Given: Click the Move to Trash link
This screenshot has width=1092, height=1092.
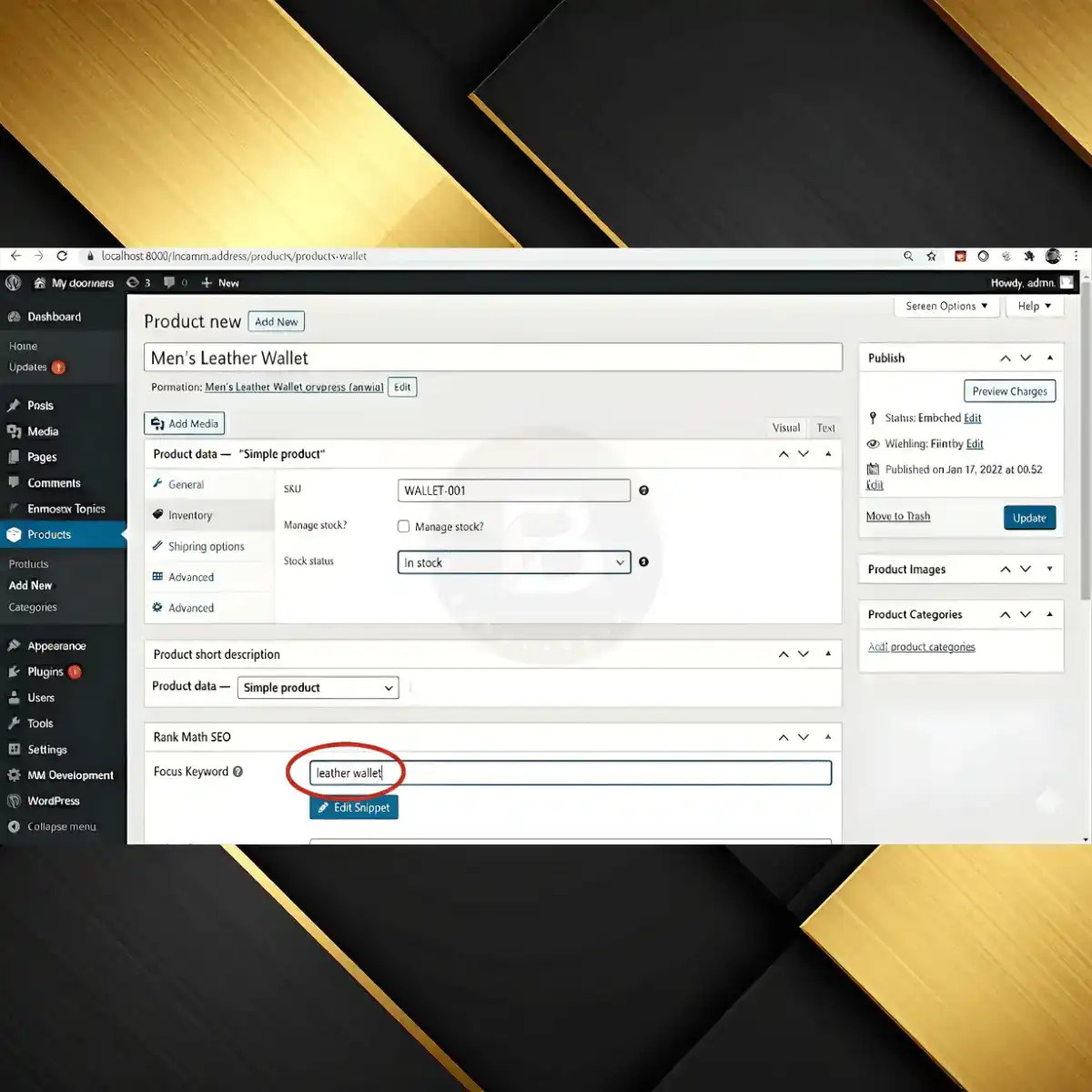Looking at the screenshot, I should tap(897, 516).
